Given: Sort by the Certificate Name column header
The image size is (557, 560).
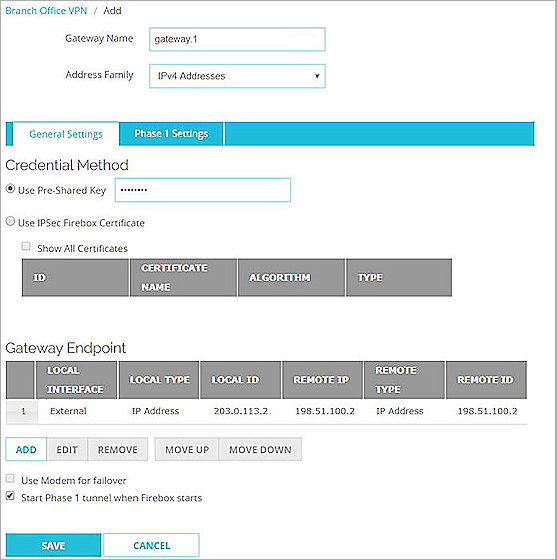Looking at the screenshot, I should point(184,278).
